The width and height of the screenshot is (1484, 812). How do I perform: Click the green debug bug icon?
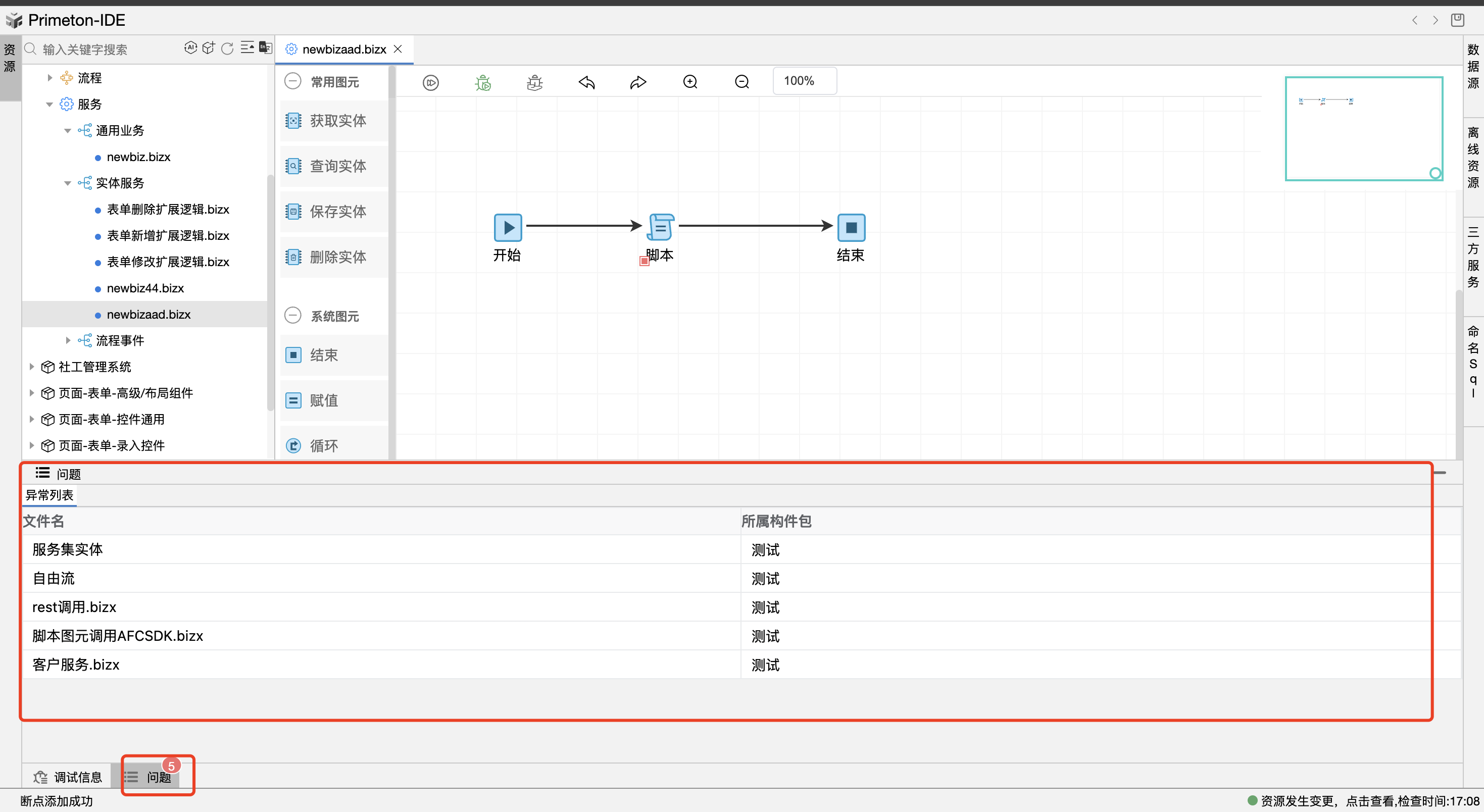pos(483,82)
